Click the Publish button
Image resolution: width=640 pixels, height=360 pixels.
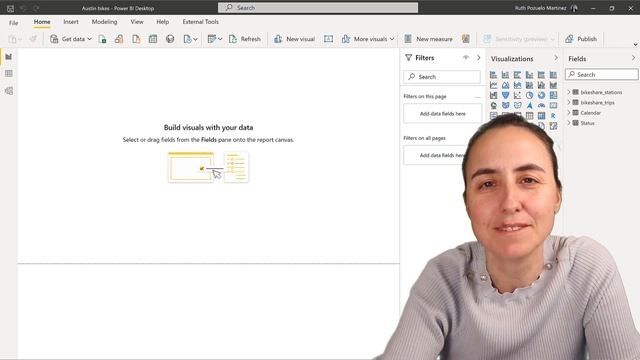[x=581, y=39]
